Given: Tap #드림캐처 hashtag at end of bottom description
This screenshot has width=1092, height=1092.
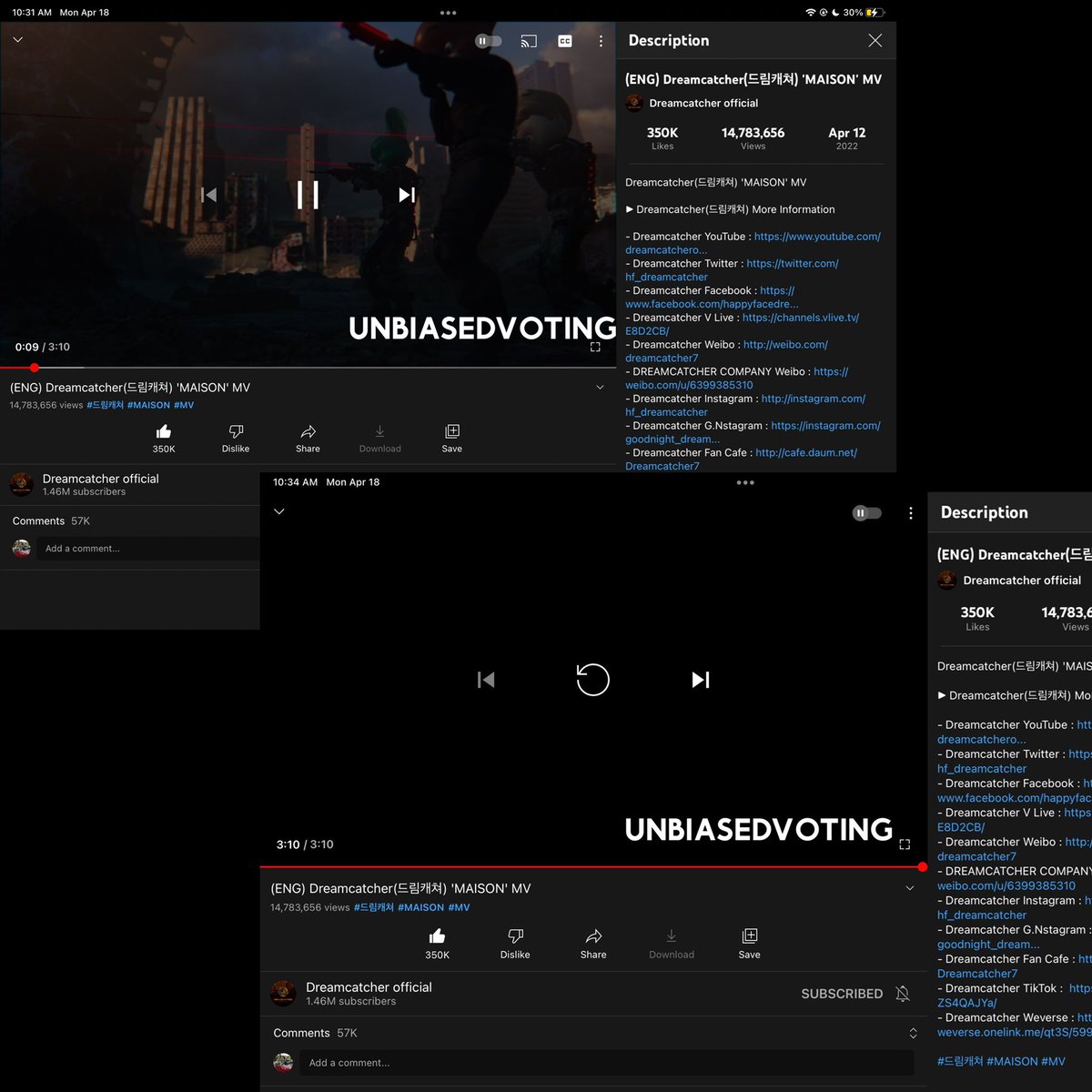Looking at the screenshot, I should click(960, 1061).
